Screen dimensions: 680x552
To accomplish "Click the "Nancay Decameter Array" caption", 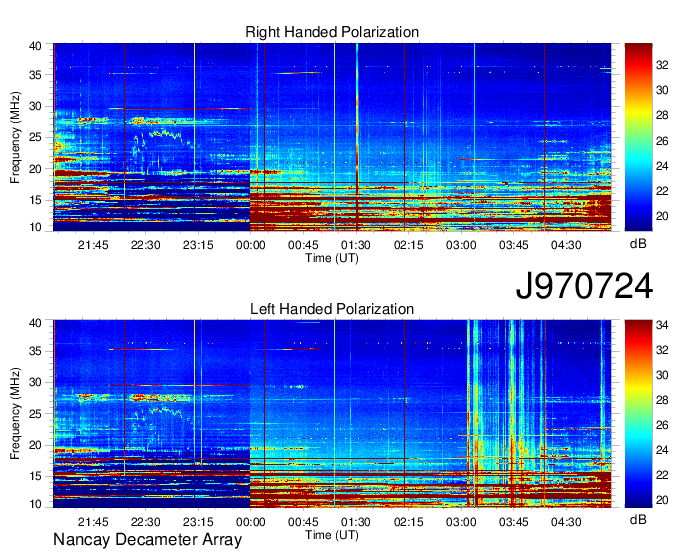I will (x=147, y=540).
